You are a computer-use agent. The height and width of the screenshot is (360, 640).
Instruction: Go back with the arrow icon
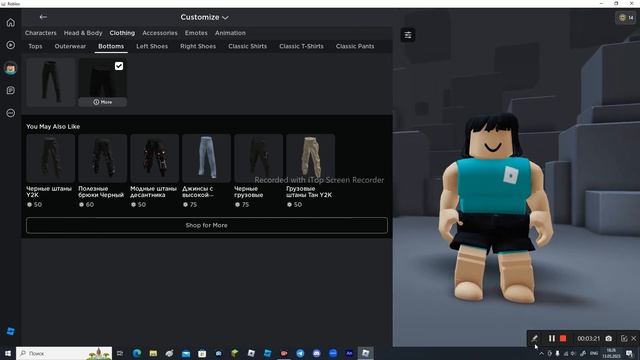(43, 17)
